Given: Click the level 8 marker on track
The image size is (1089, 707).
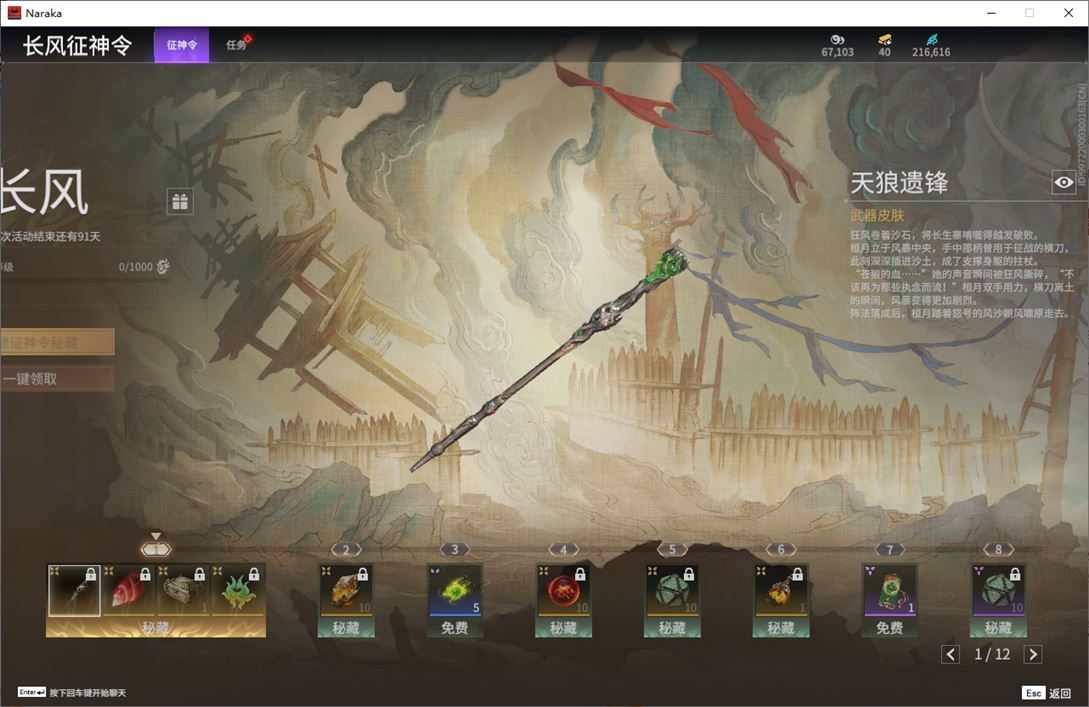Looking at the screenshot, I should pyautogui.click(x=998, y=549).
